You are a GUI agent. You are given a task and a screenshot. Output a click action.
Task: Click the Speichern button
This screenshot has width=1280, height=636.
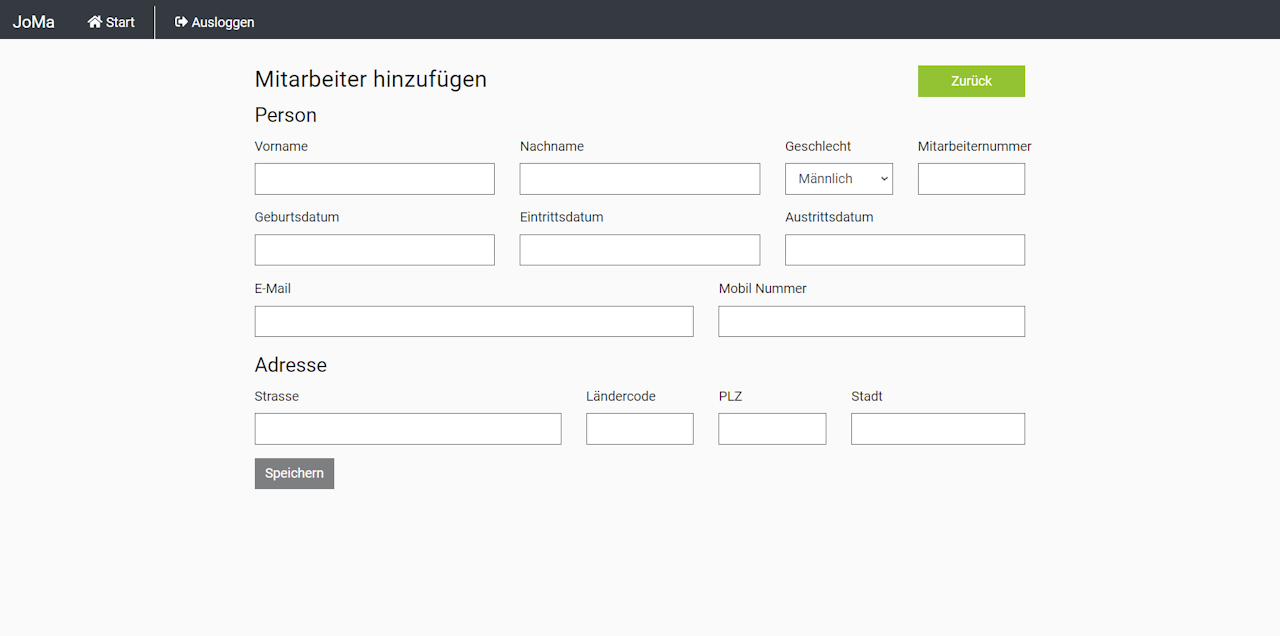[x=294, y=474]
